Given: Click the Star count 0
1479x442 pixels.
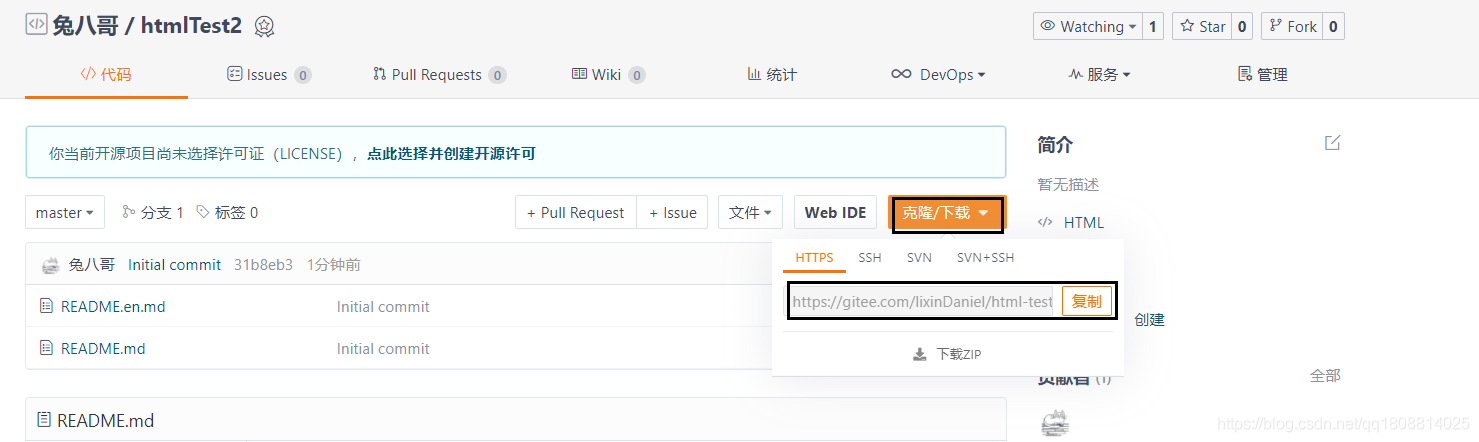Looking at the screenshot, I should [1242, 27].
